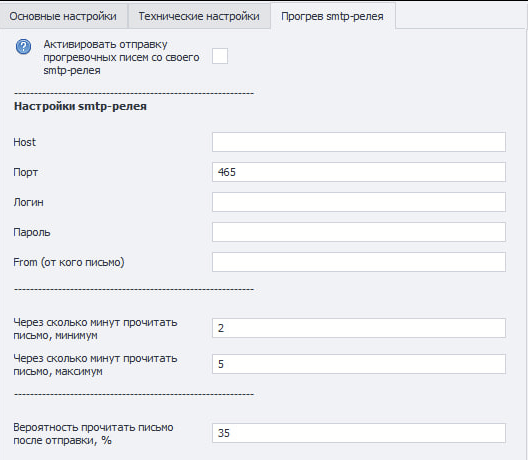Image resolution: width=528 pixels, height=460 pixels.
Task: Click the From (от кого письмо) label
Action: 69,262
